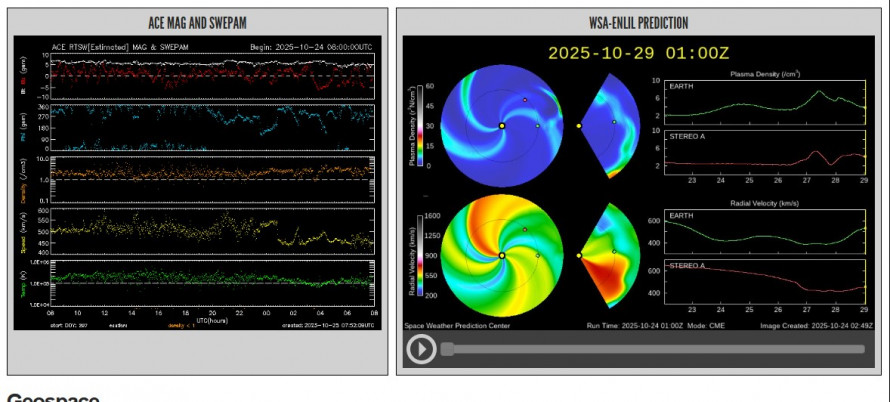Click the circular radial velocity spiral map
This screenshot has height=402, width=890.
click(x=501, y=256)
